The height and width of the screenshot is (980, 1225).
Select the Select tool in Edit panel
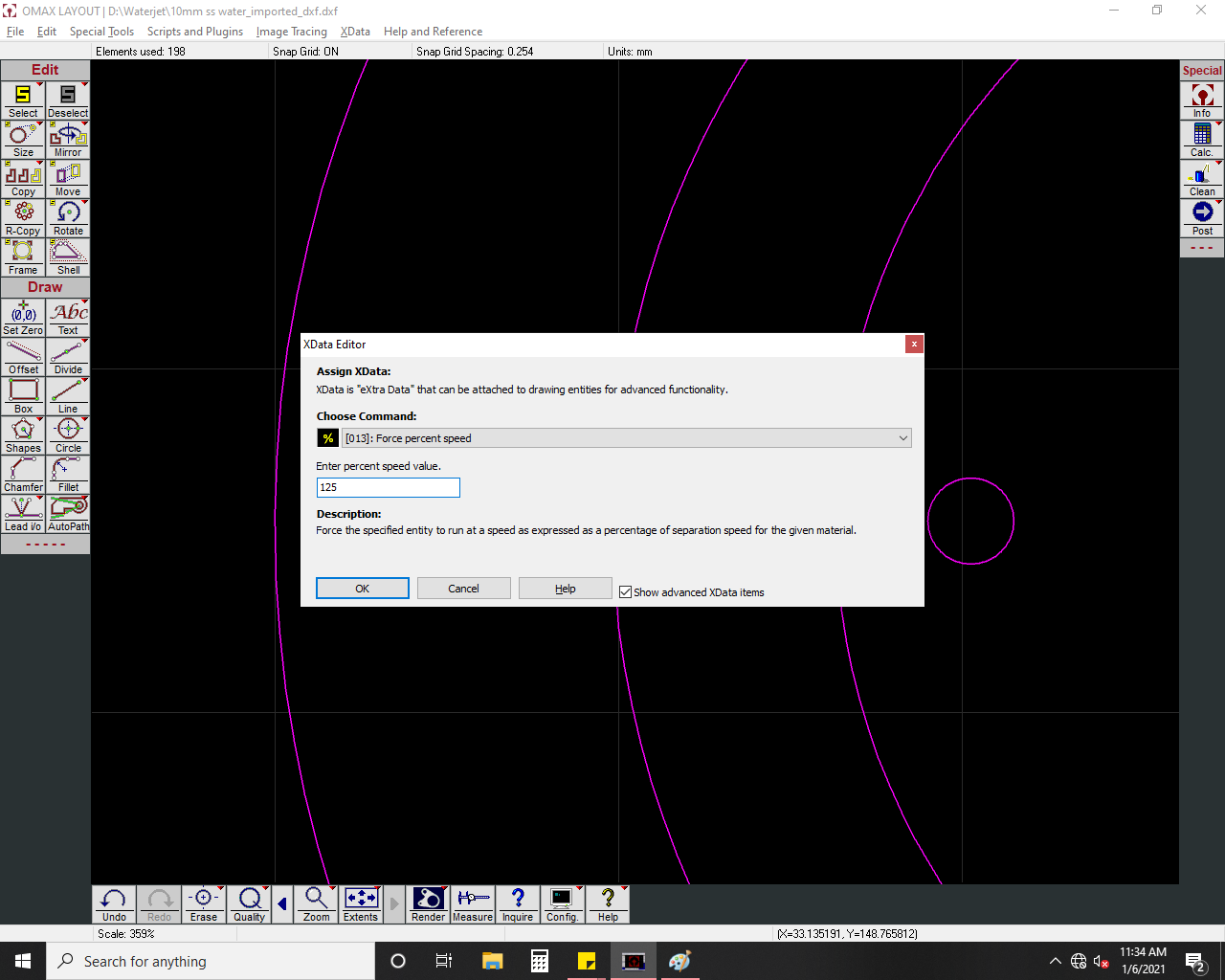tap(23, 100)
